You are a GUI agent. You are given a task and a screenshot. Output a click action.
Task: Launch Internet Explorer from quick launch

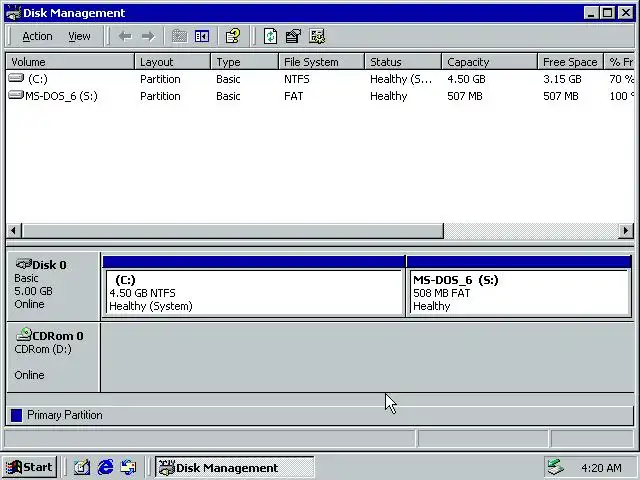click(x=105, y=467)
